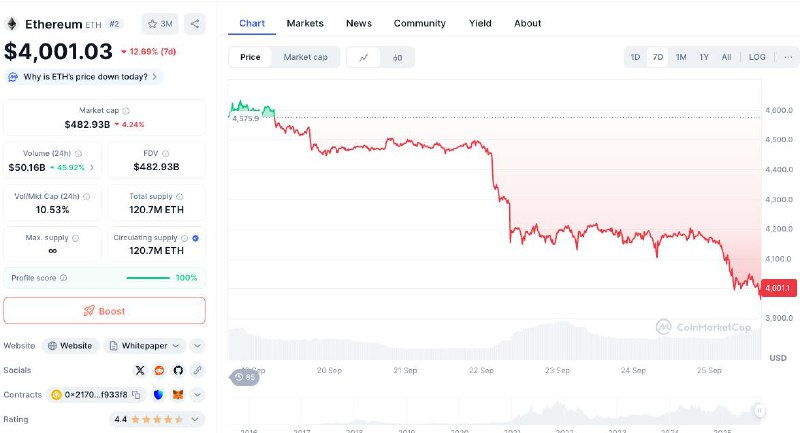Open Ethereum's Reddit social link
This screenshot has height=433, width=800.
tap(160, 371)
